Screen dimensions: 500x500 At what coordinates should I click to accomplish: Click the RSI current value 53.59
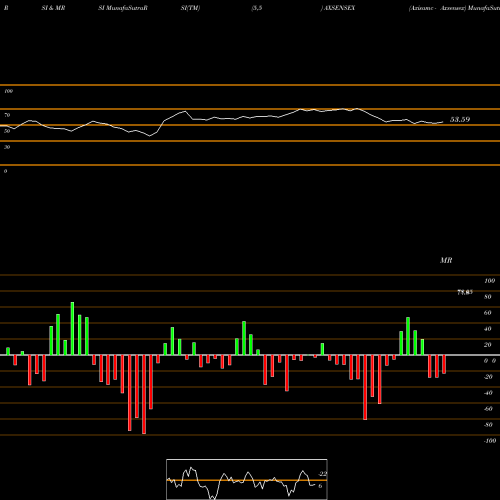460,120
